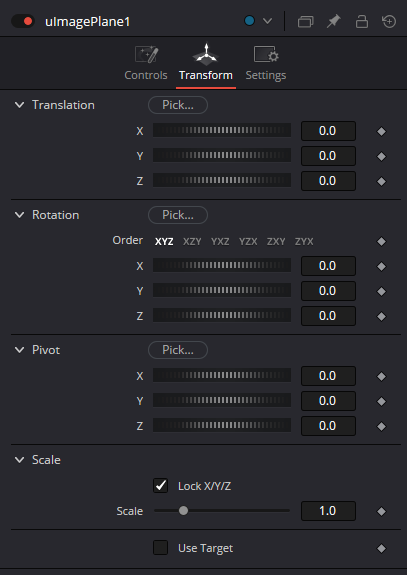Click the Translation X value field
The width and height of the screenshot is (407, 575).
pyautogui.click(x=328, y=131)
